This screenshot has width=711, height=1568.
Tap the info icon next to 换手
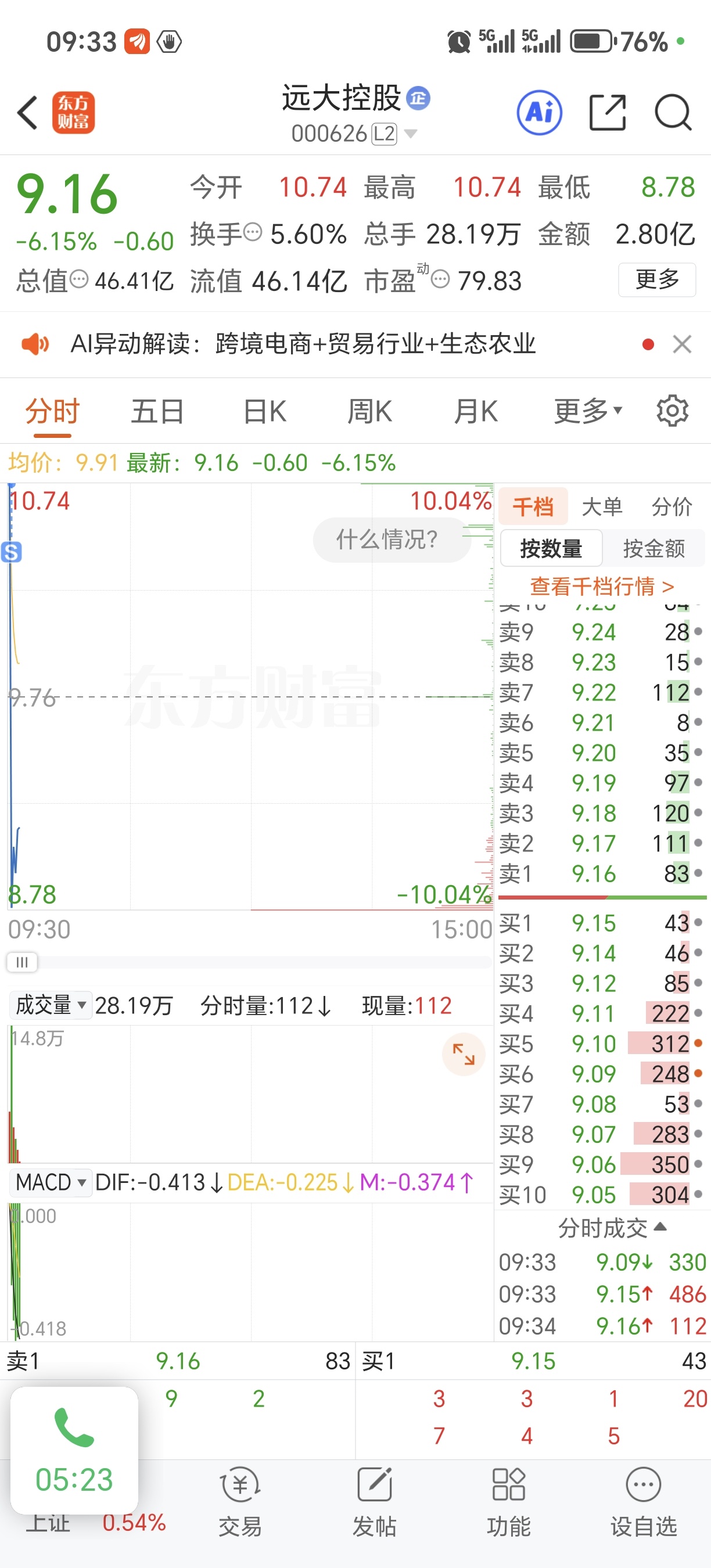(x=253, y=232)
